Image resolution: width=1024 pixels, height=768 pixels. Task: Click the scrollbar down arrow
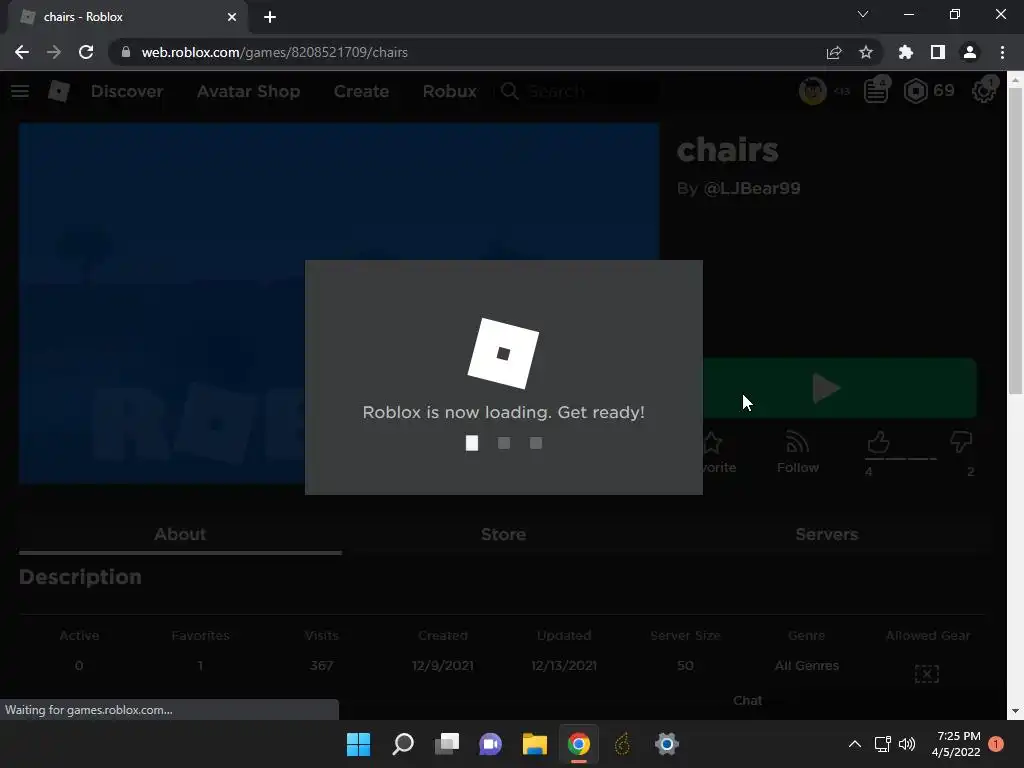tap(1015, 711)
